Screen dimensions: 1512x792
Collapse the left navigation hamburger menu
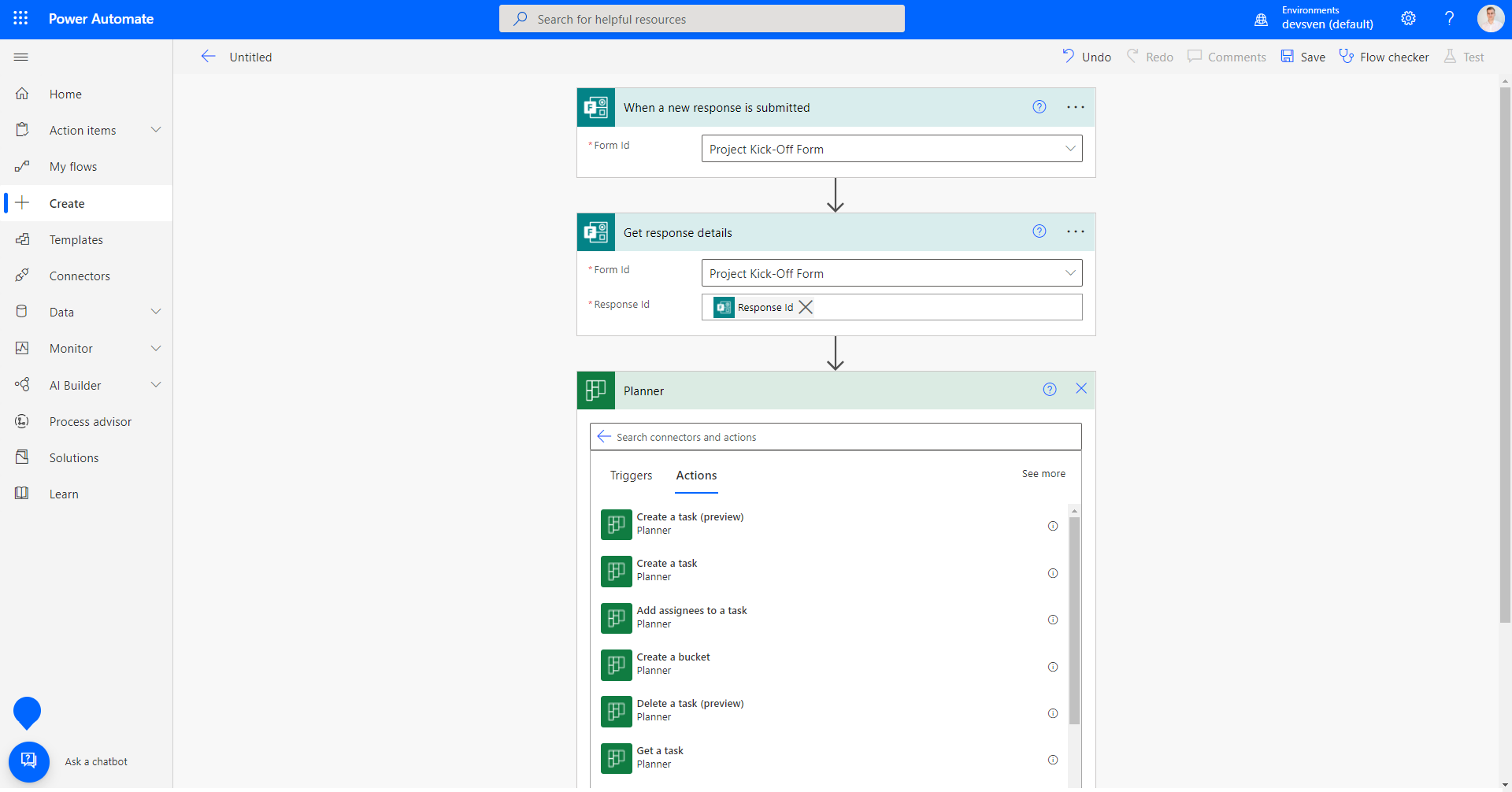tap(21, 57)
